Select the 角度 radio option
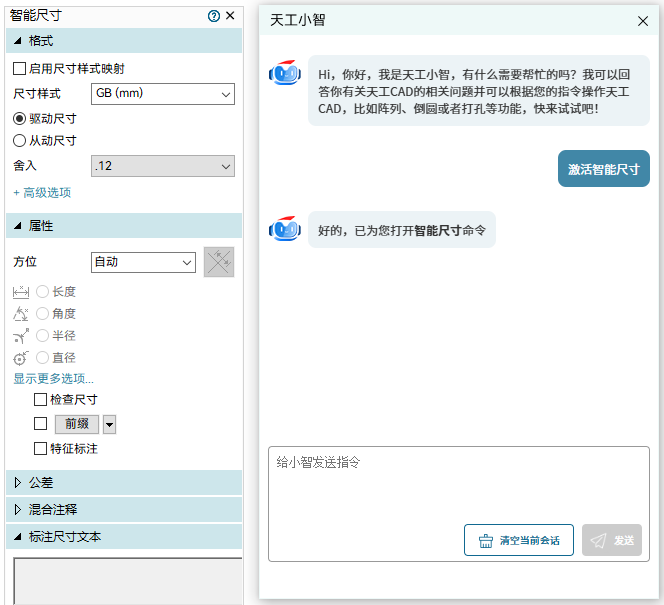This screenshot has height=605, width=664. click(42, 314)
